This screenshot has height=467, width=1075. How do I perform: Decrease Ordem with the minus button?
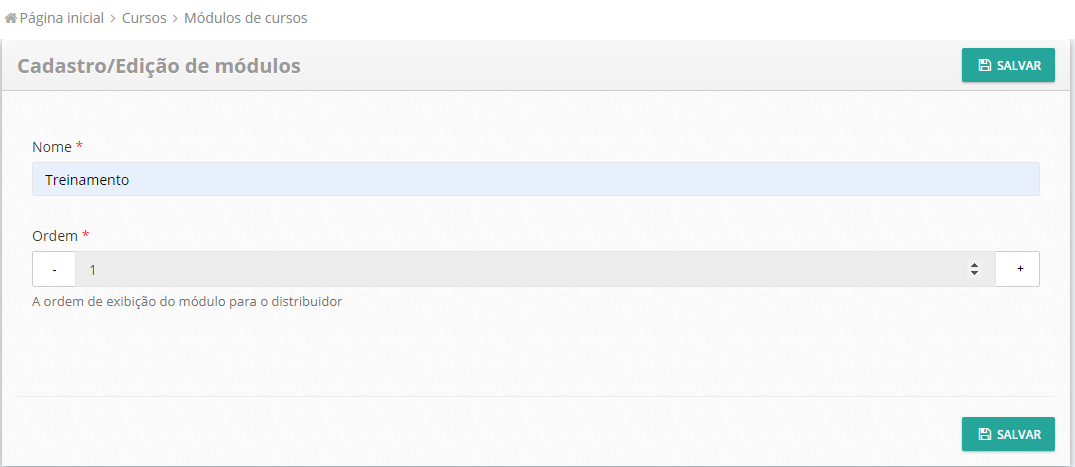click(54, 269)
